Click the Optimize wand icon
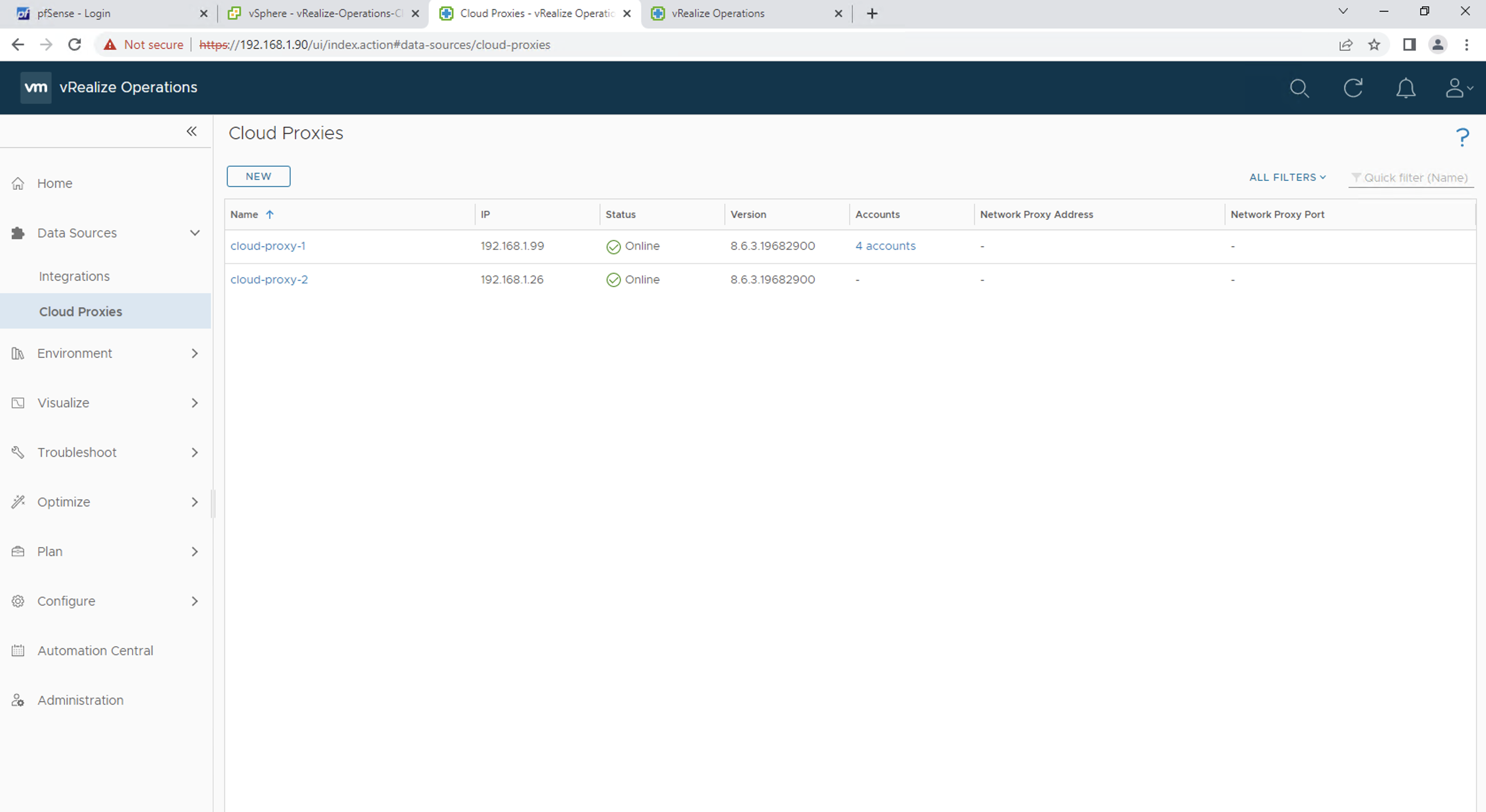Viewport: 1486px width, 812px height. pos(18,503)
